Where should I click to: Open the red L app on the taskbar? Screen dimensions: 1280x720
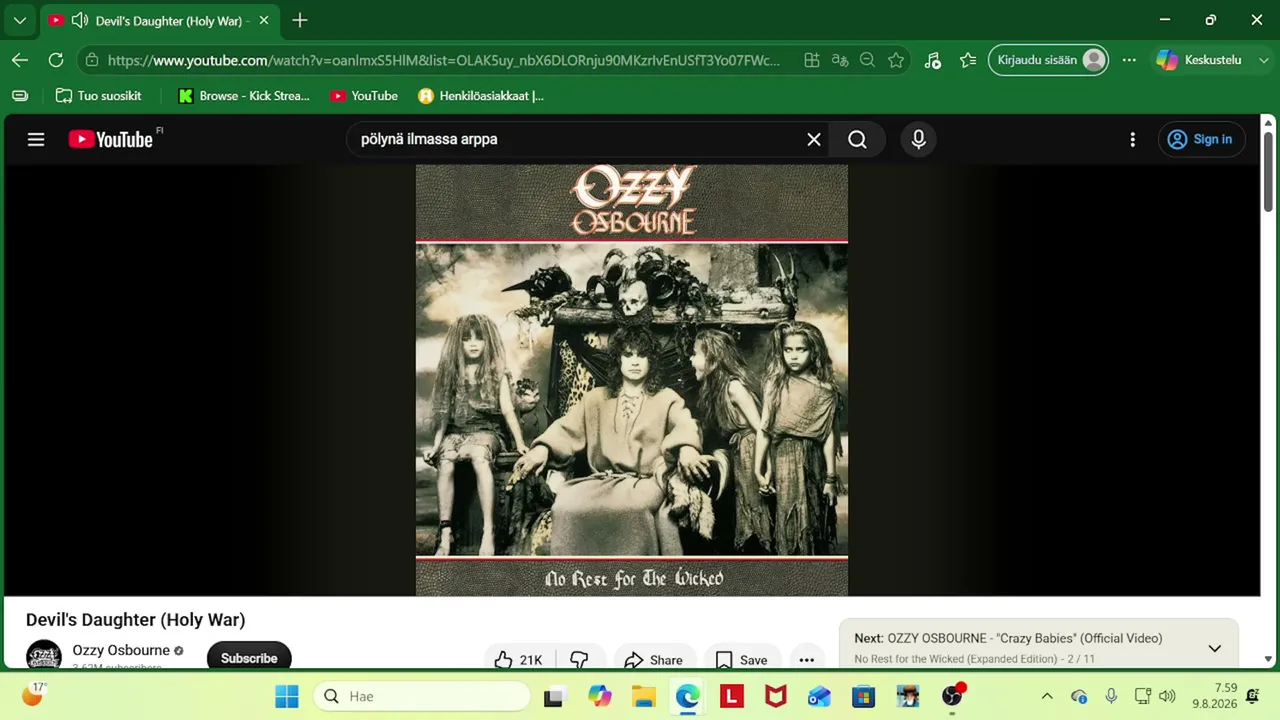tap(732, 696)
